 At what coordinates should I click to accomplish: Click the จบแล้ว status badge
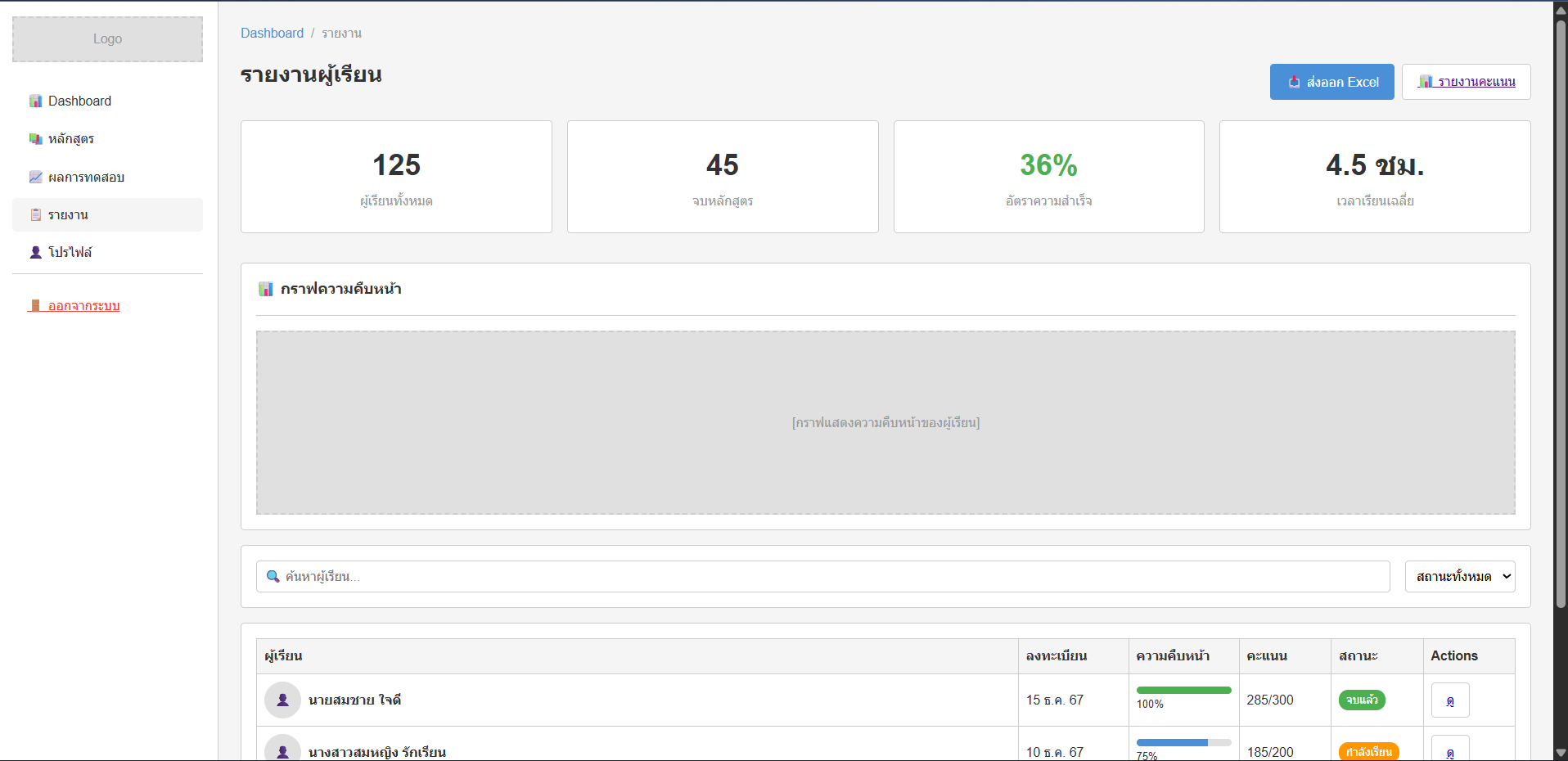point(1362,700)
